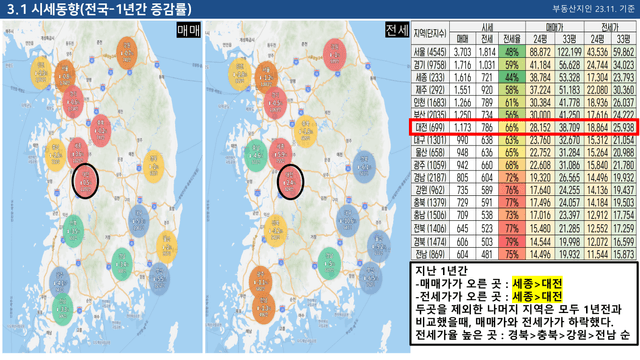Select the red Gangwon bubble on 전세 map

pyautogui.click(x=335, y=55)
